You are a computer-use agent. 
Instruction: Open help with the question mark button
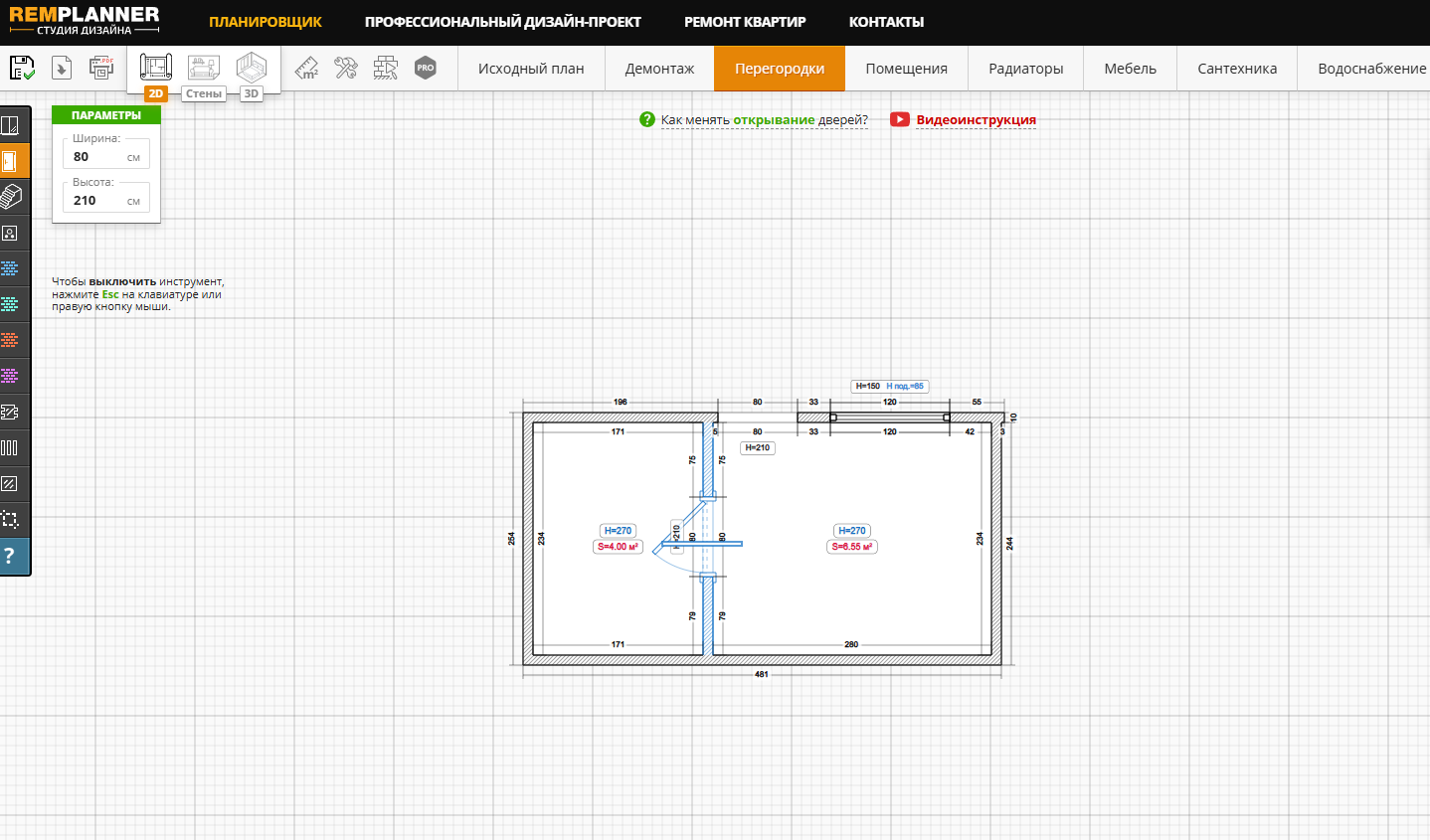pos(10,556)
